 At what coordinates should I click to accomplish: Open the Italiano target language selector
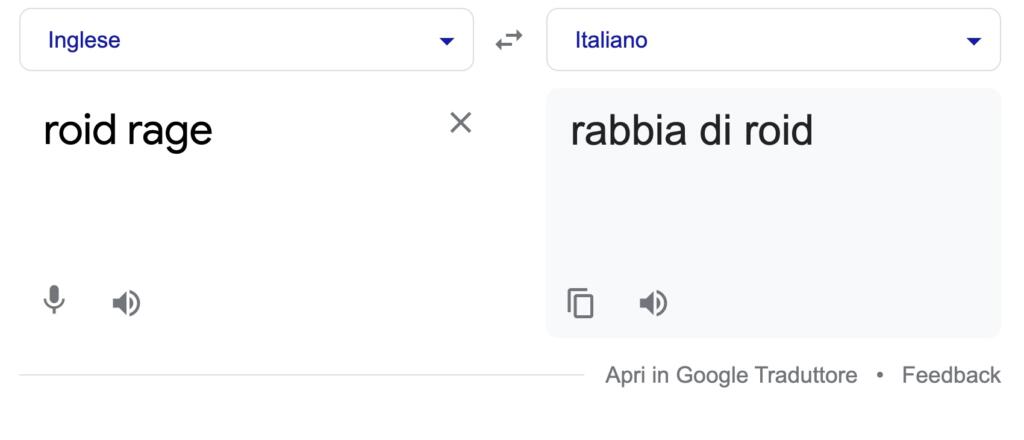pos(772,40)
